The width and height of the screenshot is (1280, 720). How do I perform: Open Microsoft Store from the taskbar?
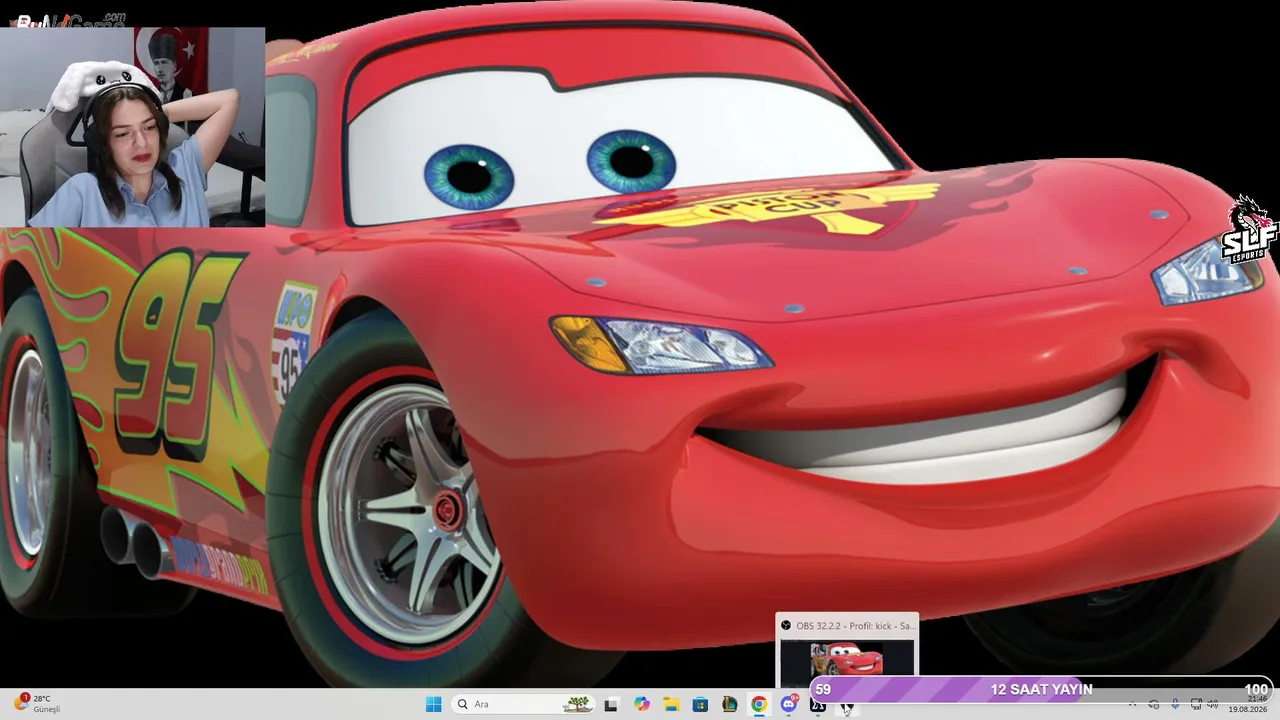(x=700, y=704)
